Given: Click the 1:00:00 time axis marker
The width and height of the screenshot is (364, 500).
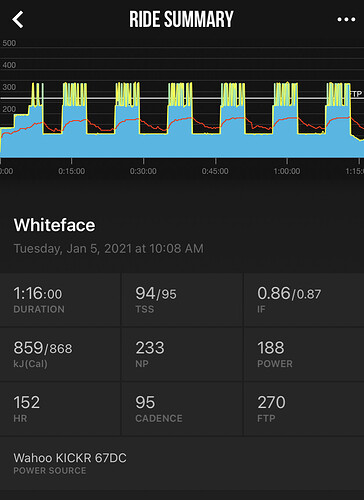Looking at the screenshot, I should [287, 171].
